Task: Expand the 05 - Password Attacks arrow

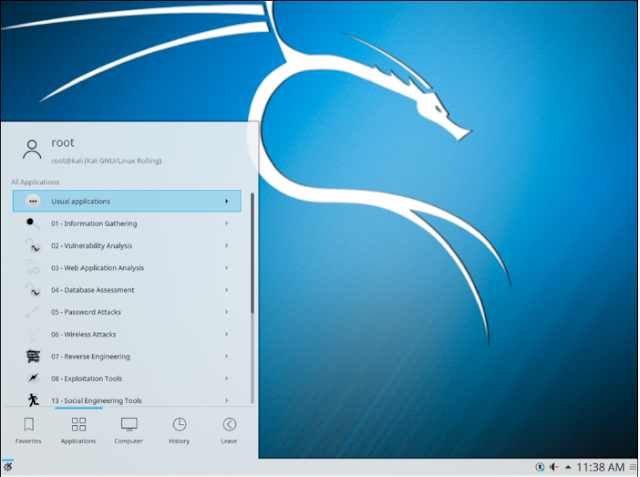Action: tap(227, 312)
